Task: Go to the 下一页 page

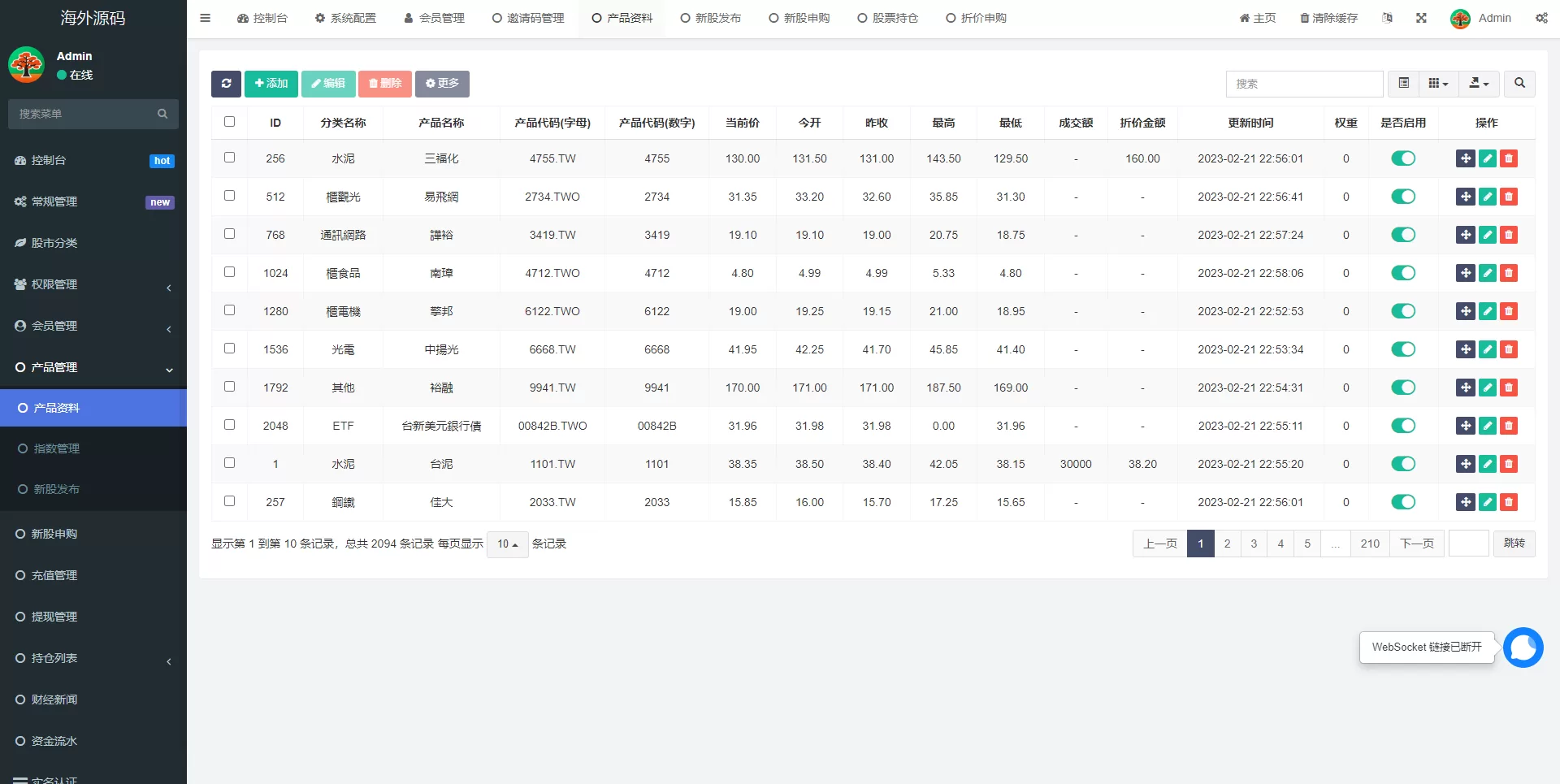Action: (x=1416, y=544)
